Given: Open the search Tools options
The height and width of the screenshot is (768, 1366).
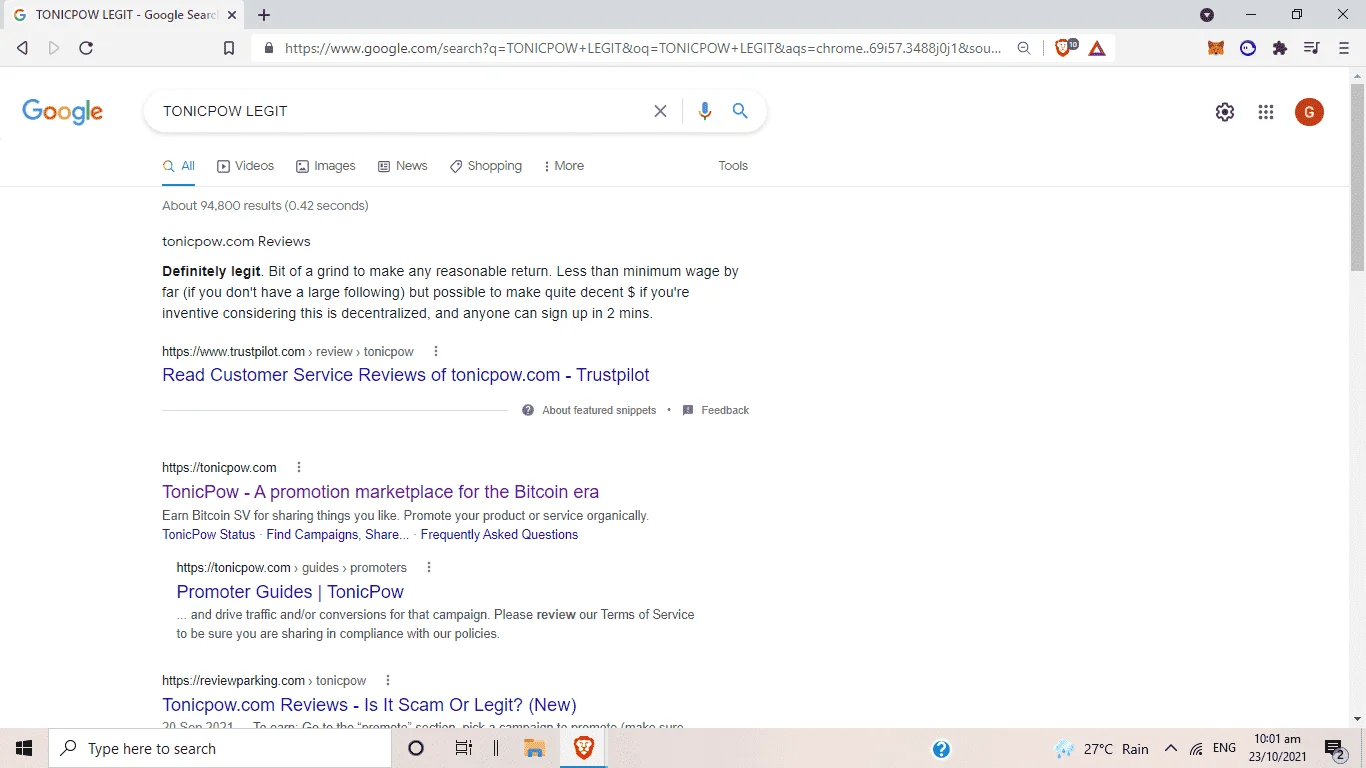Looking at the screenshot, I should coord(733,166).
